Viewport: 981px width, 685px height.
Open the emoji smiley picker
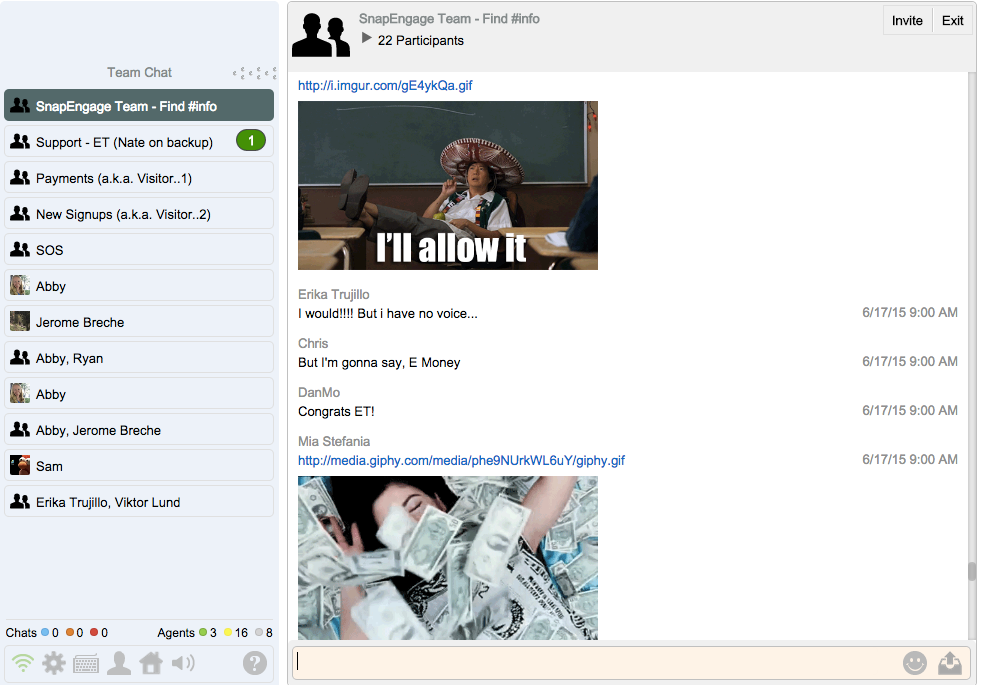pyautogui.click(x=914, y=663)
